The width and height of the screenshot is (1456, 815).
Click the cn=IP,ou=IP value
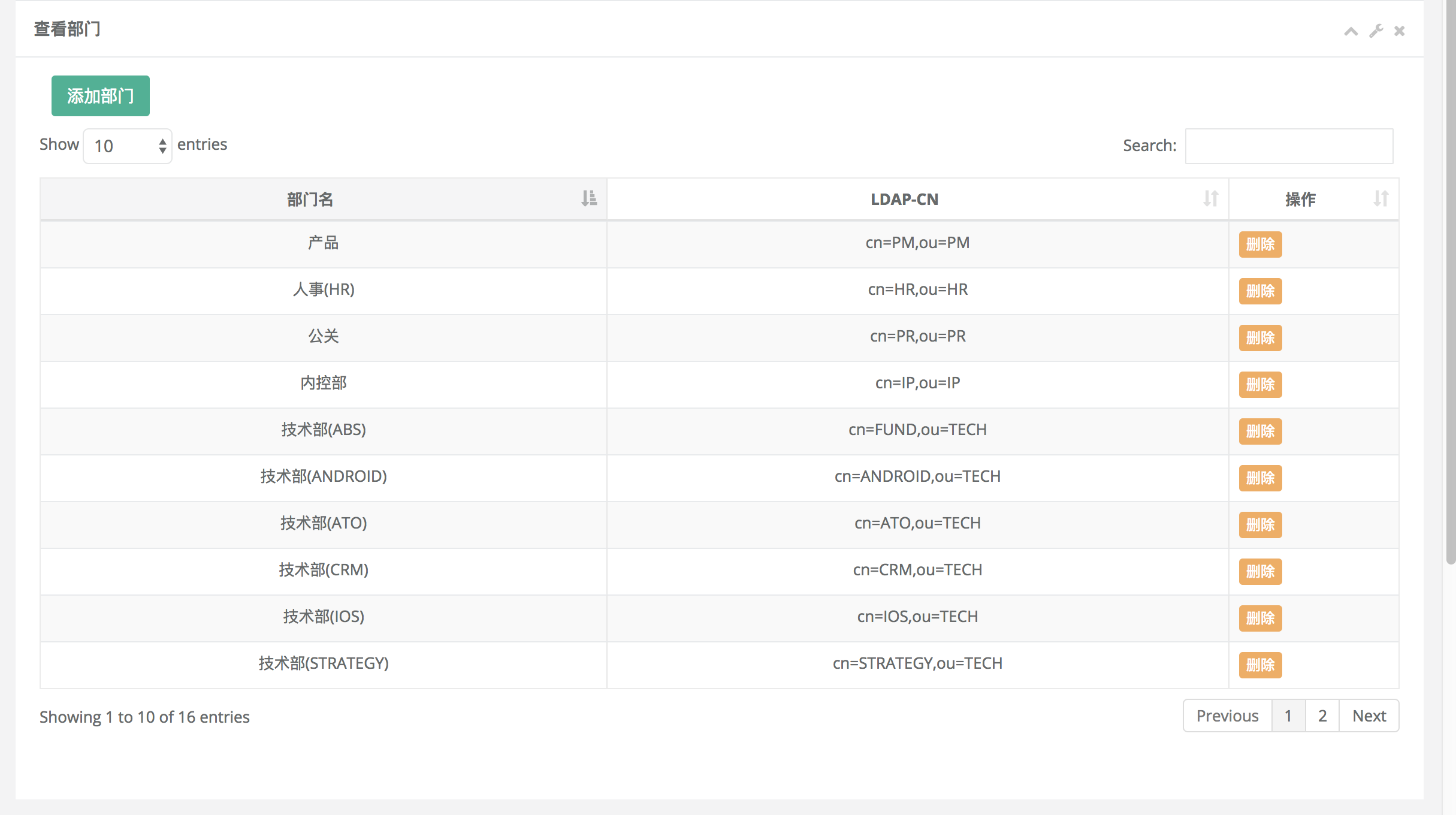(x=917, y=383)
